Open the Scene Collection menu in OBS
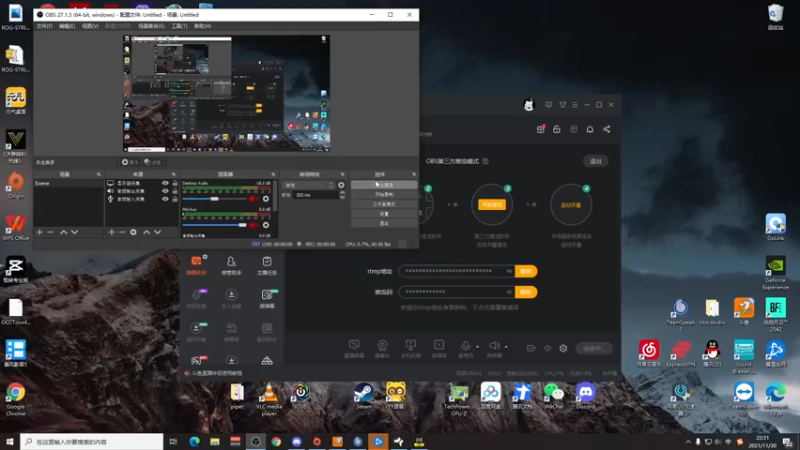800x450 pixels. click(x=151, y=26)
